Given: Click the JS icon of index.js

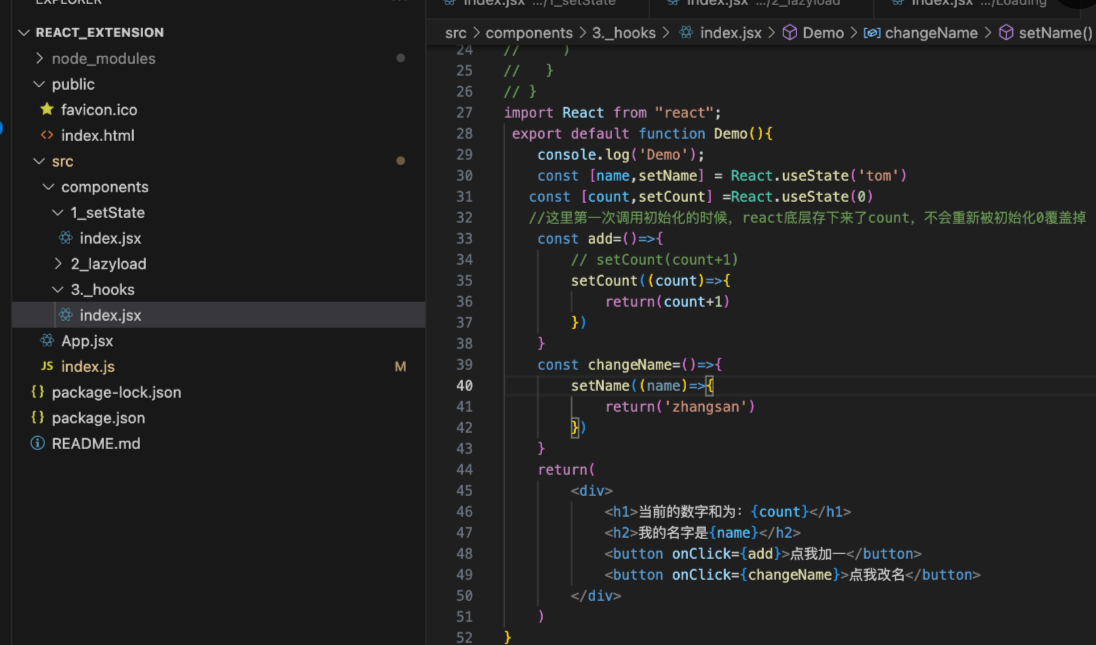Looking at the screenshot, I should point(47,366).
